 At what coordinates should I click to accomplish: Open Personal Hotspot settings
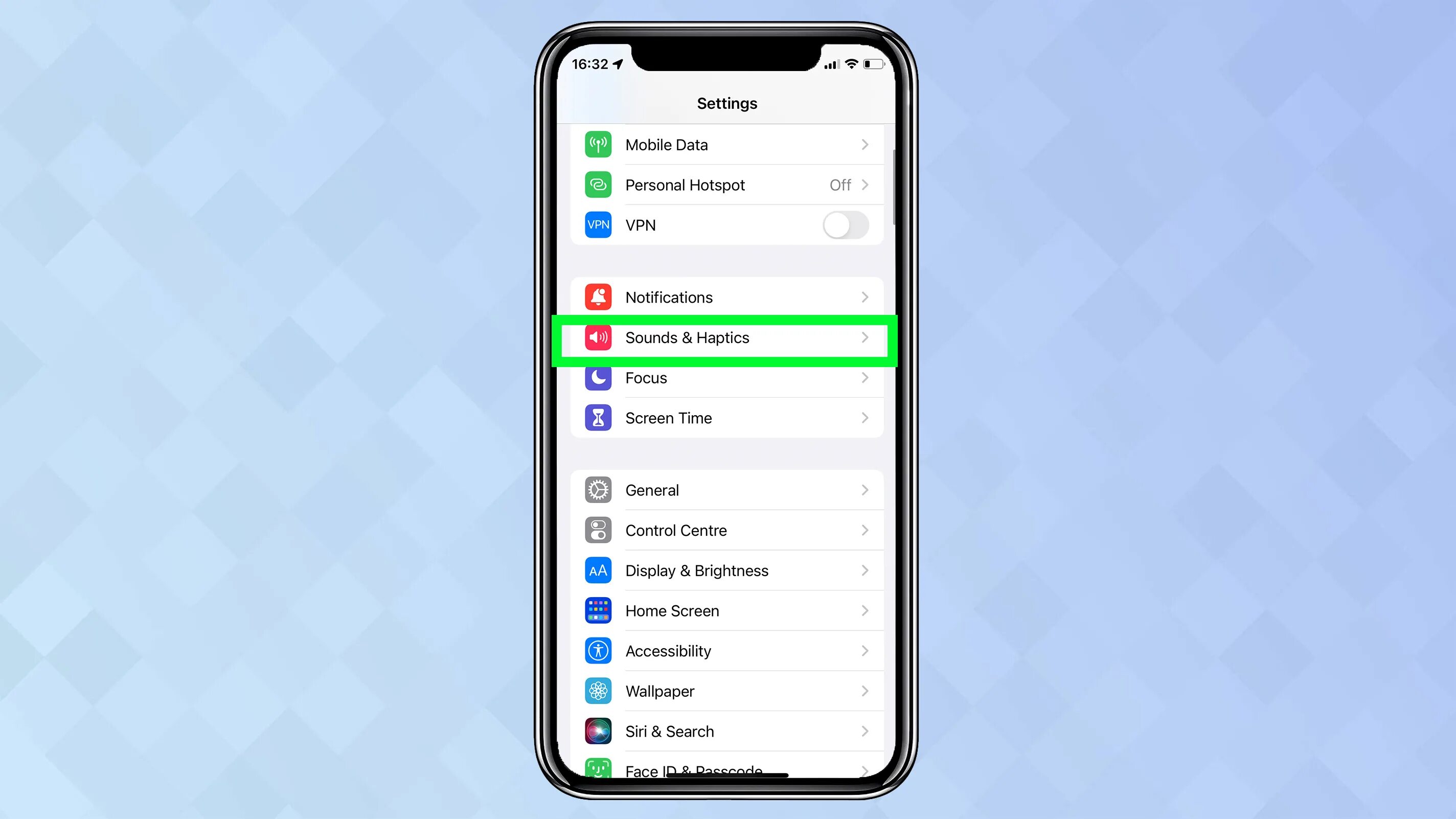click(727, 184)
